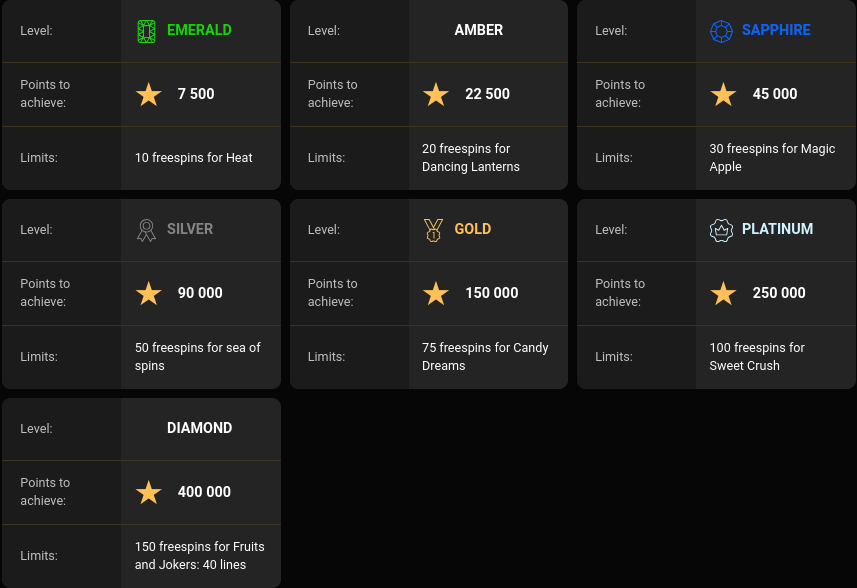
Task: Click 100 freespins for Sweet Crush
Action: coord(757,357)
